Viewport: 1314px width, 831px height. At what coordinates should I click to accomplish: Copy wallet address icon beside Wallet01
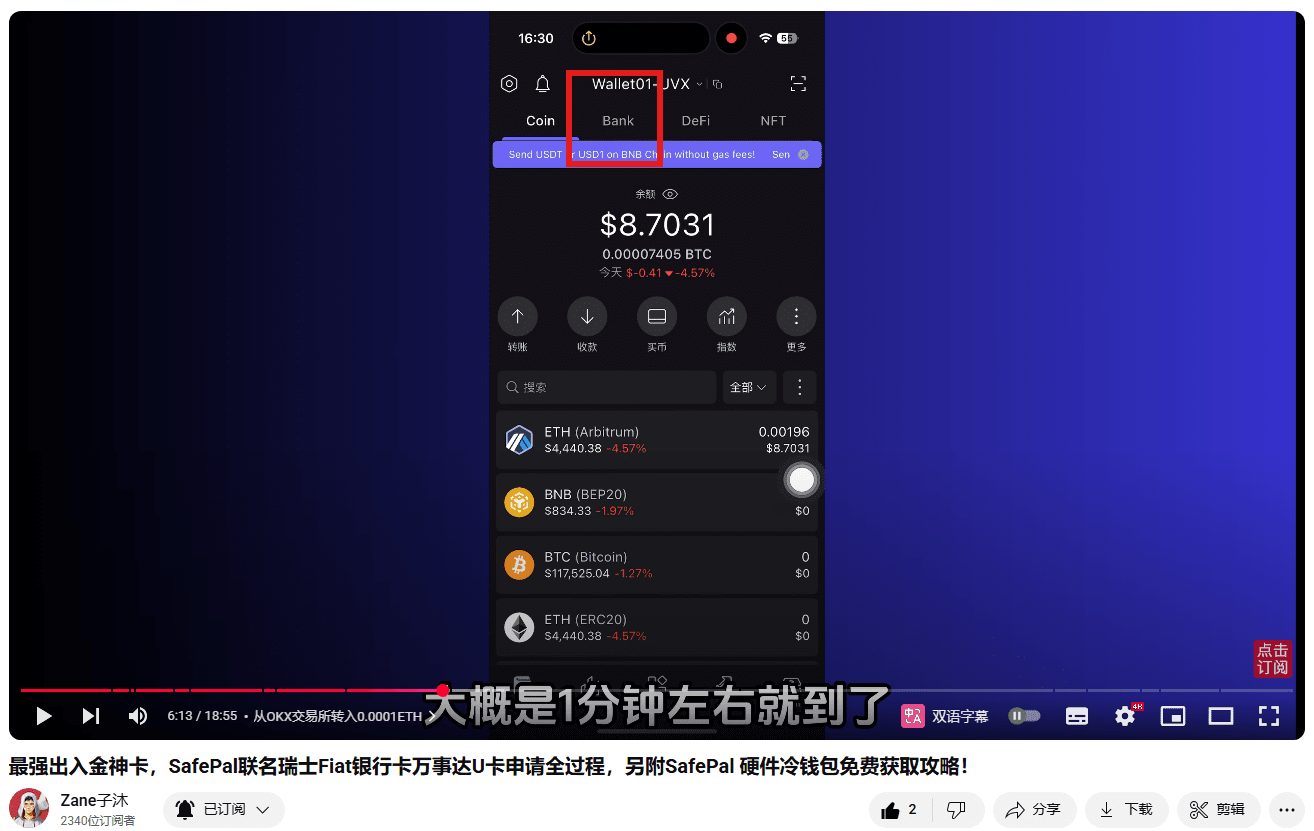coord(717,85)
